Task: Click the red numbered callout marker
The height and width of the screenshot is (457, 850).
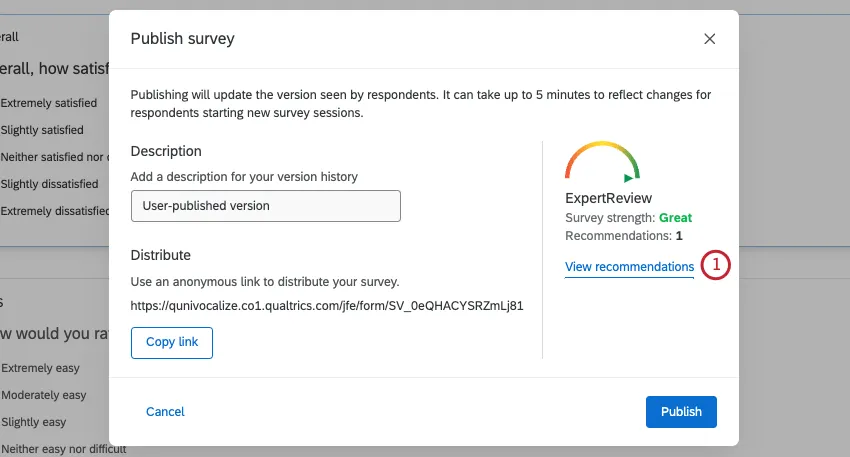Action: tap(716, 266)
